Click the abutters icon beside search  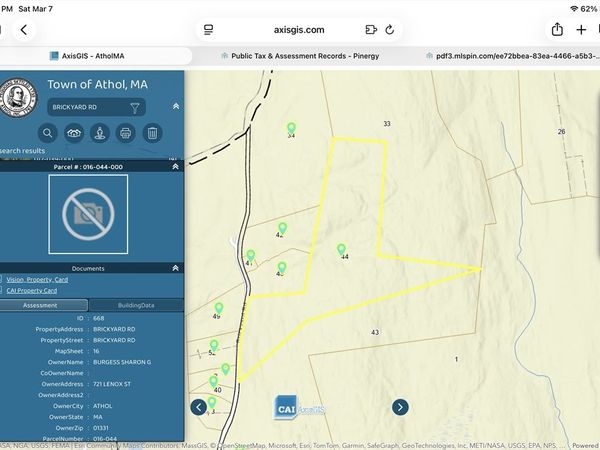pyautogui.click(x=74, y=132)
